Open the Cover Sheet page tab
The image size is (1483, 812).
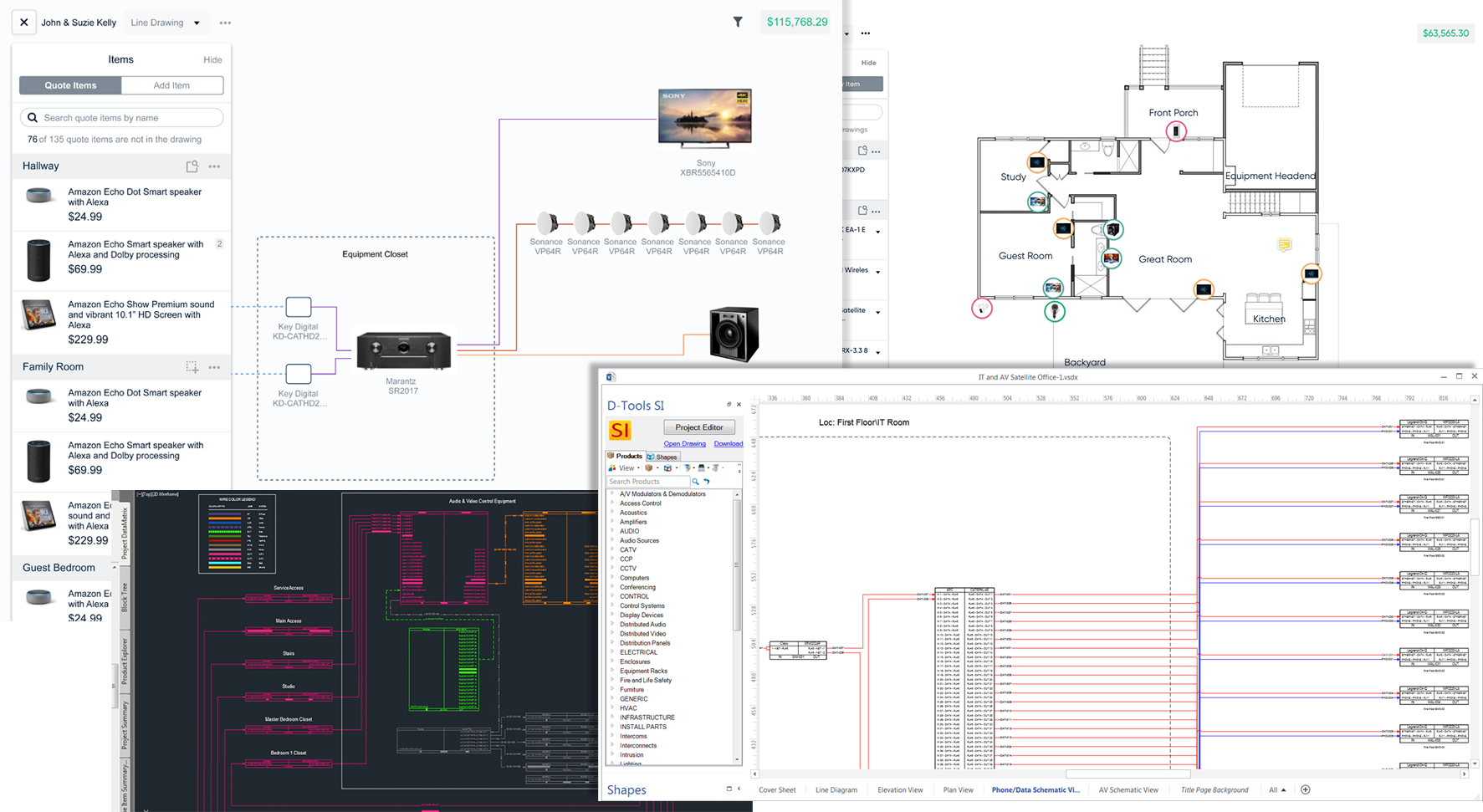coord(777,789)
